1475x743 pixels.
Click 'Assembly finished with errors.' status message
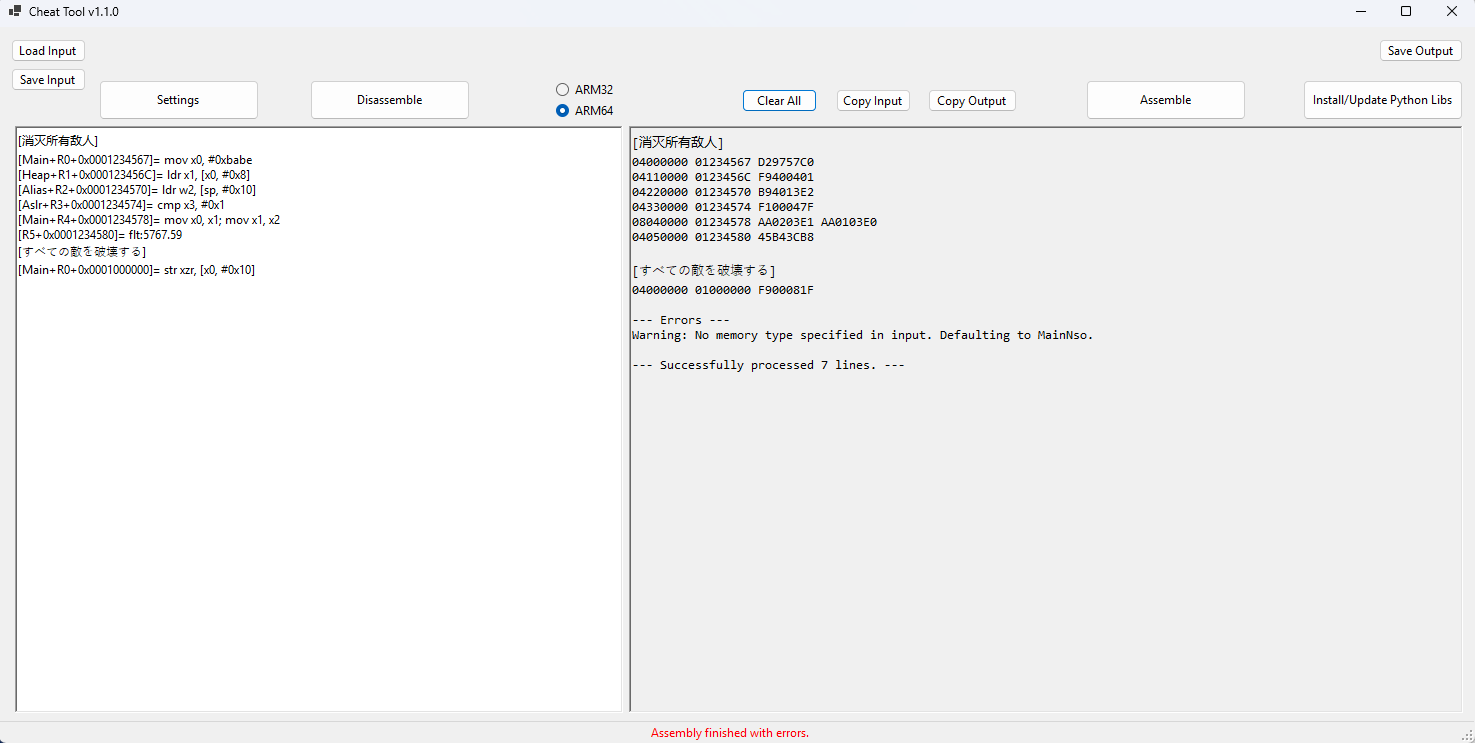[x=730, y=733]
